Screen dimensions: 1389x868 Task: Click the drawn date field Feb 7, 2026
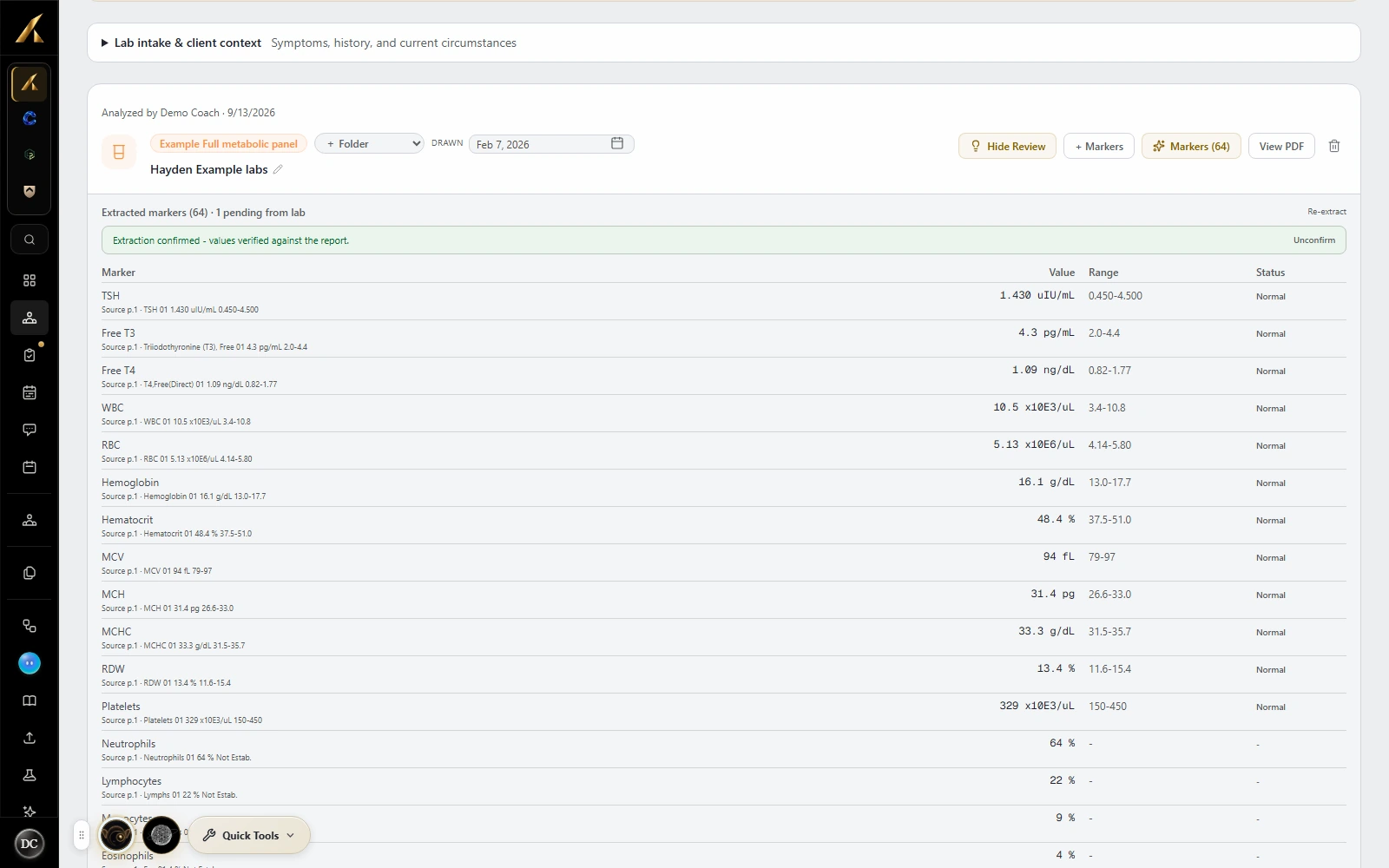pos(551,144)
